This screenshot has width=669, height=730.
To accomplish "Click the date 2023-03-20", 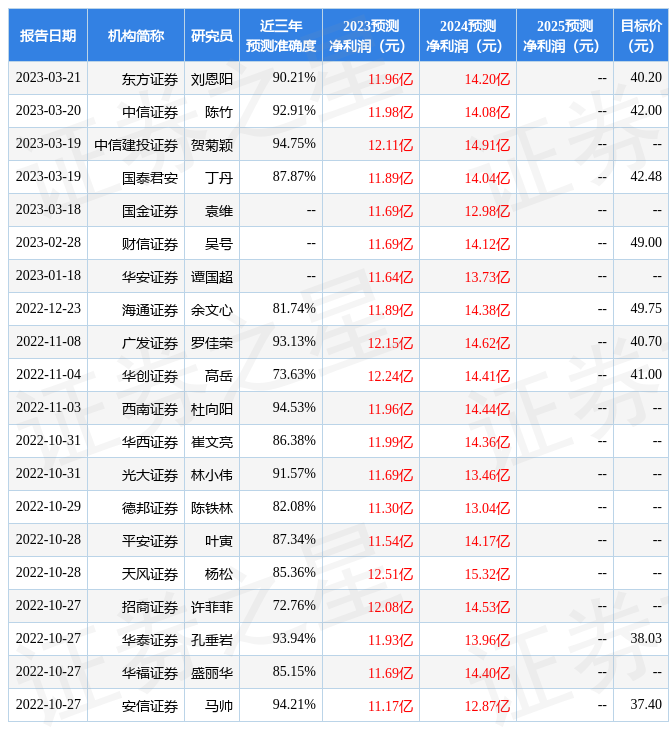I will (48, 110).
